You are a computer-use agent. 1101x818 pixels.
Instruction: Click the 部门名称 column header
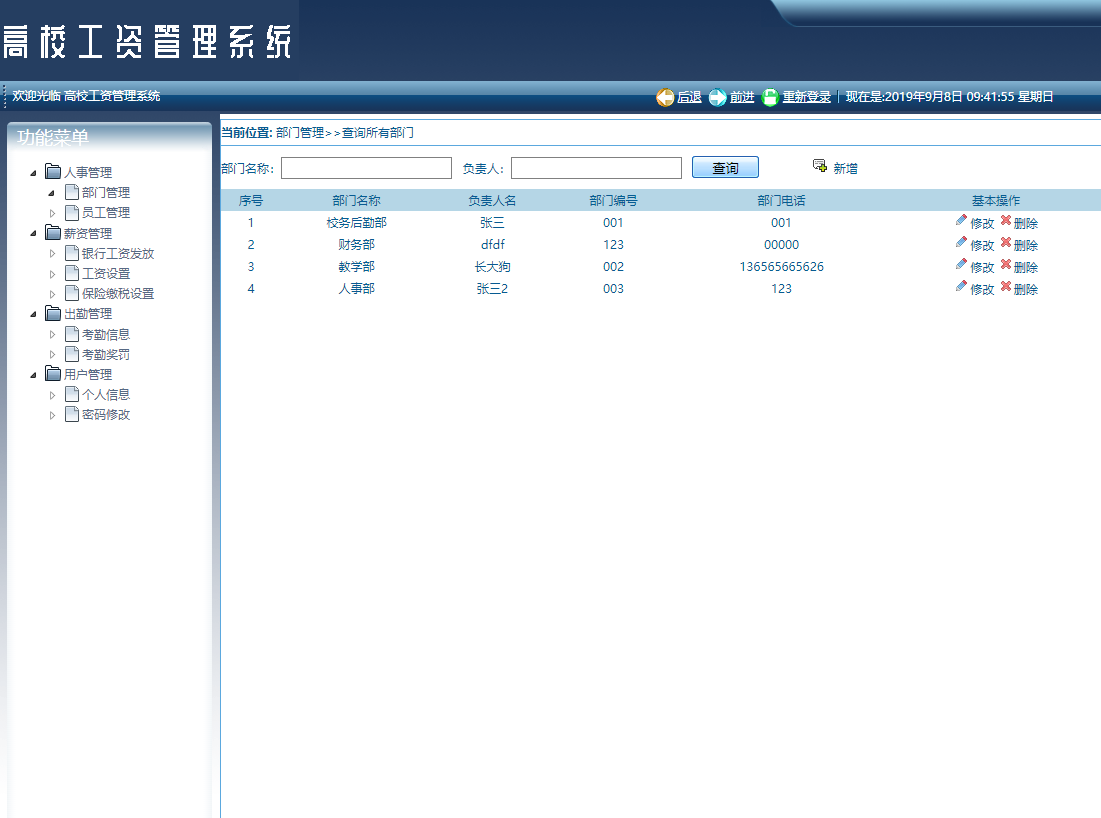click(x=357, y=201)
